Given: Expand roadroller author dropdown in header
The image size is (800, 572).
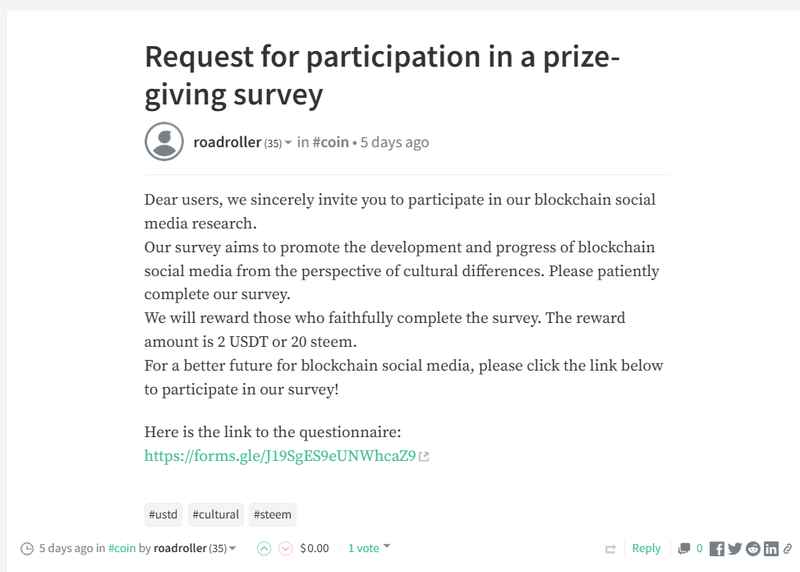Looking at the screenshot, I should point(289,143).
